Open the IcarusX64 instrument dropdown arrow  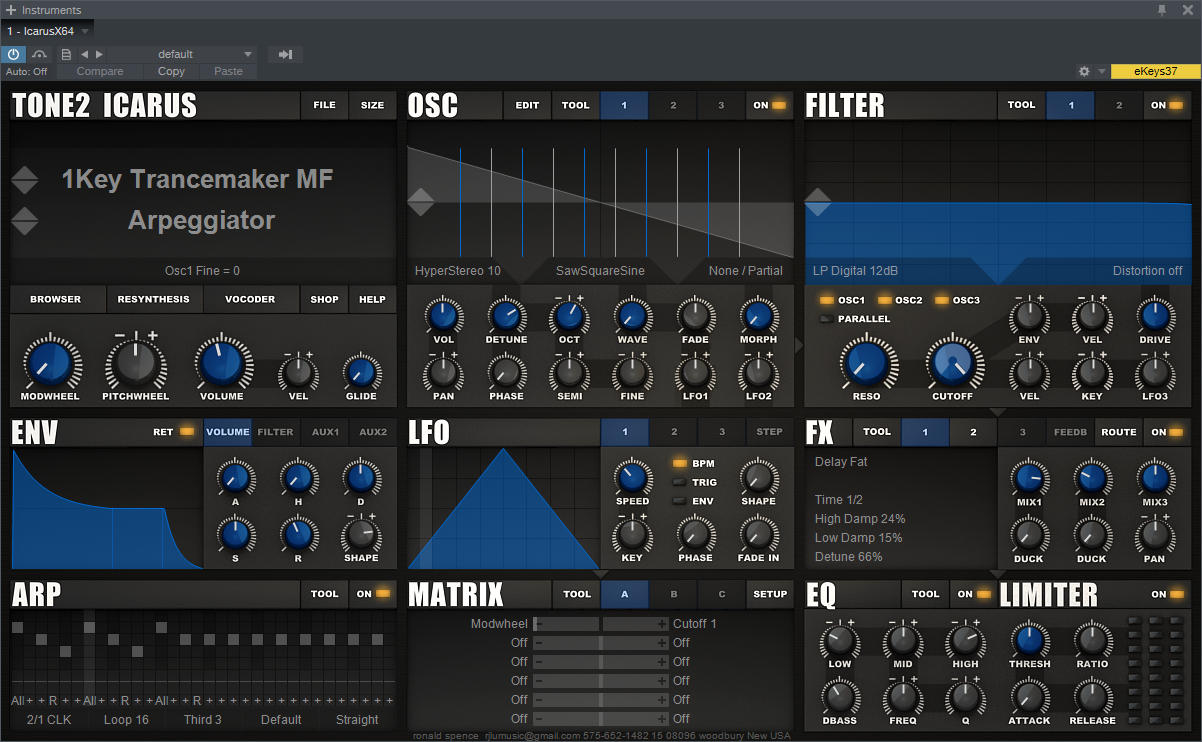pos(85,31)
